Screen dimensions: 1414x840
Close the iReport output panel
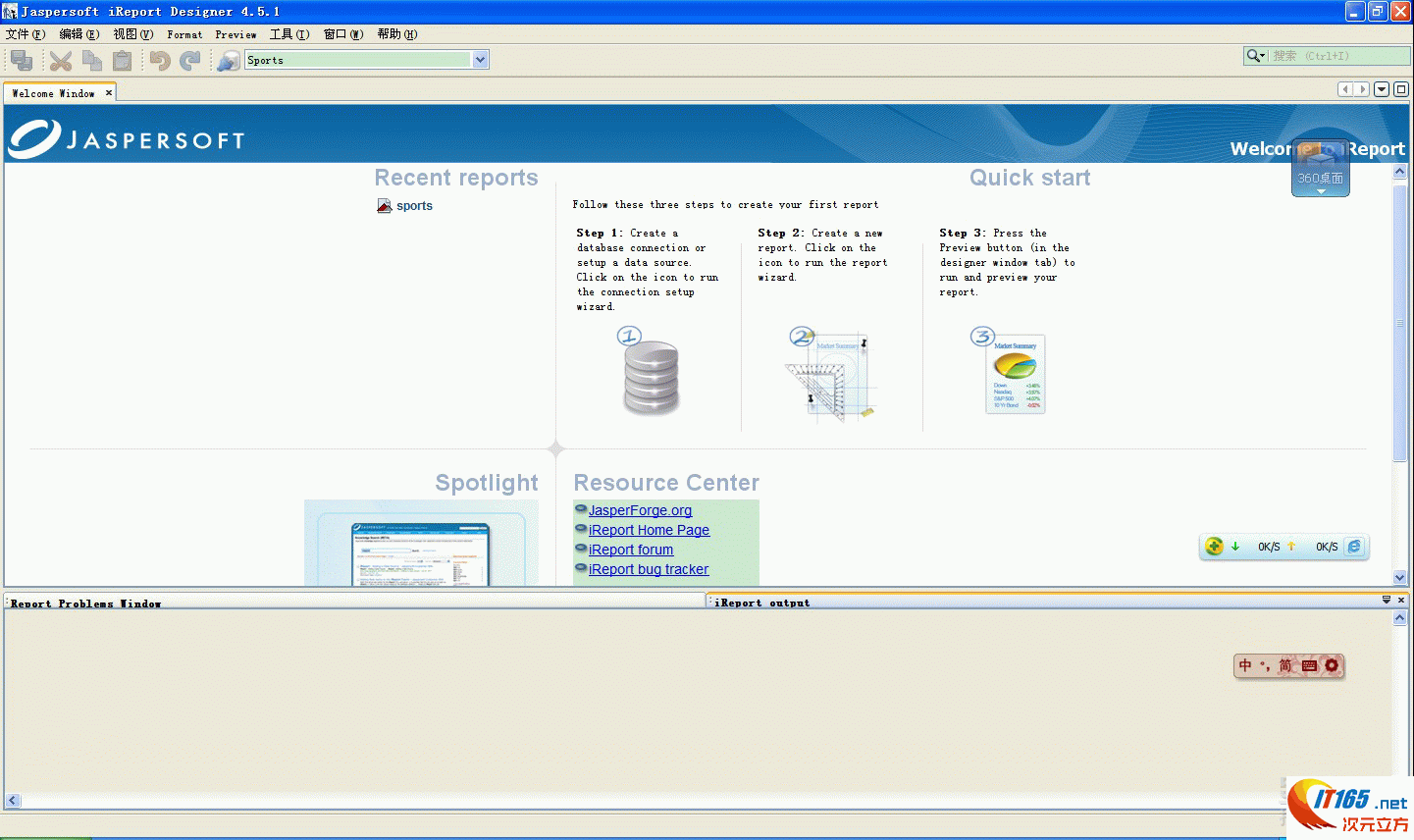1401,600
